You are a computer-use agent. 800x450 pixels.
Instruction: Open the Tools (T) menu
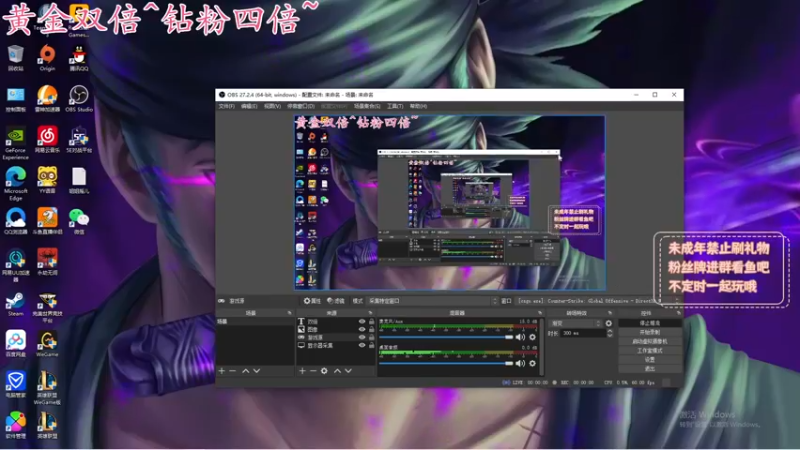(395, 106)
